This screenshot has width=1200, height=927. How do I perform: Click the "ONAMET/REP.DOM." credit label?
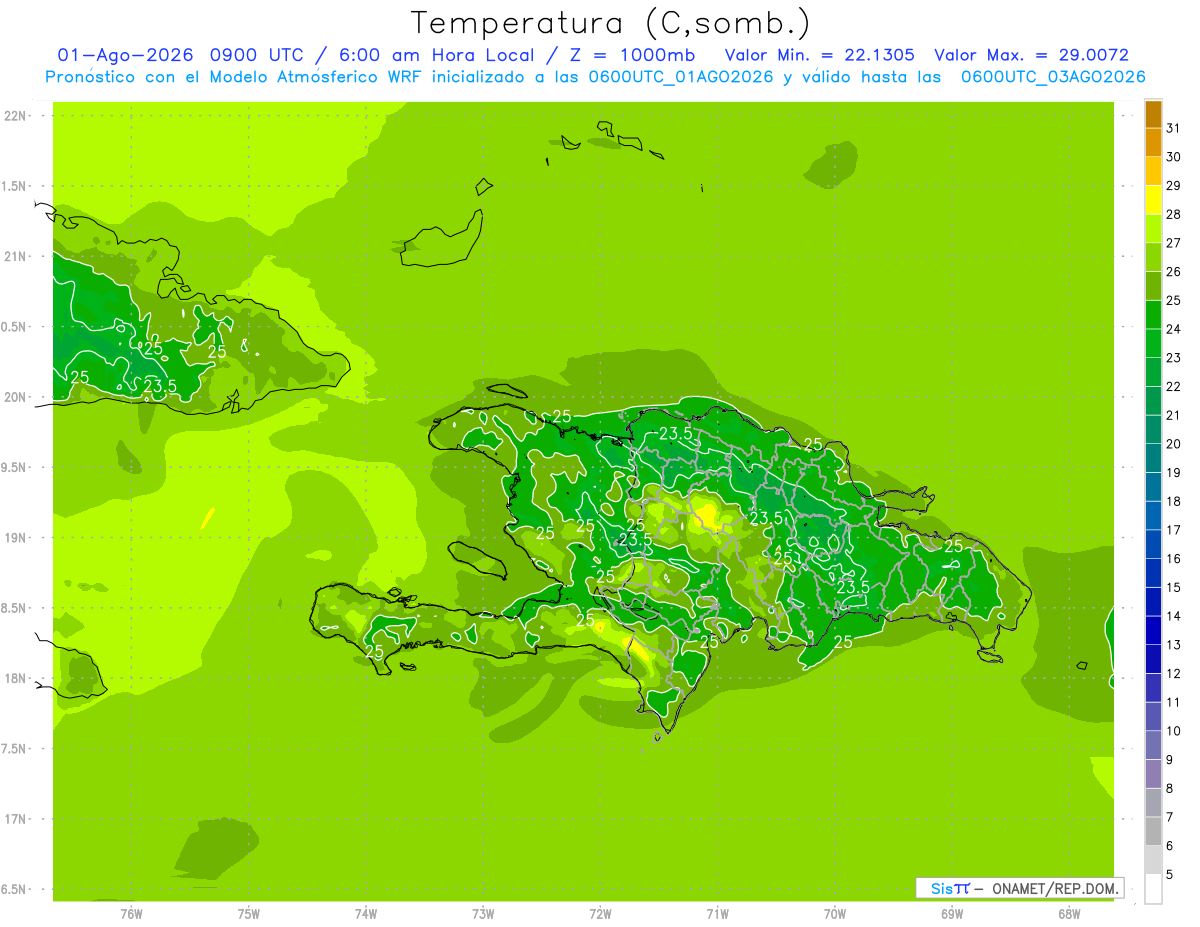pyautogui.click(x=1056, y=888)
